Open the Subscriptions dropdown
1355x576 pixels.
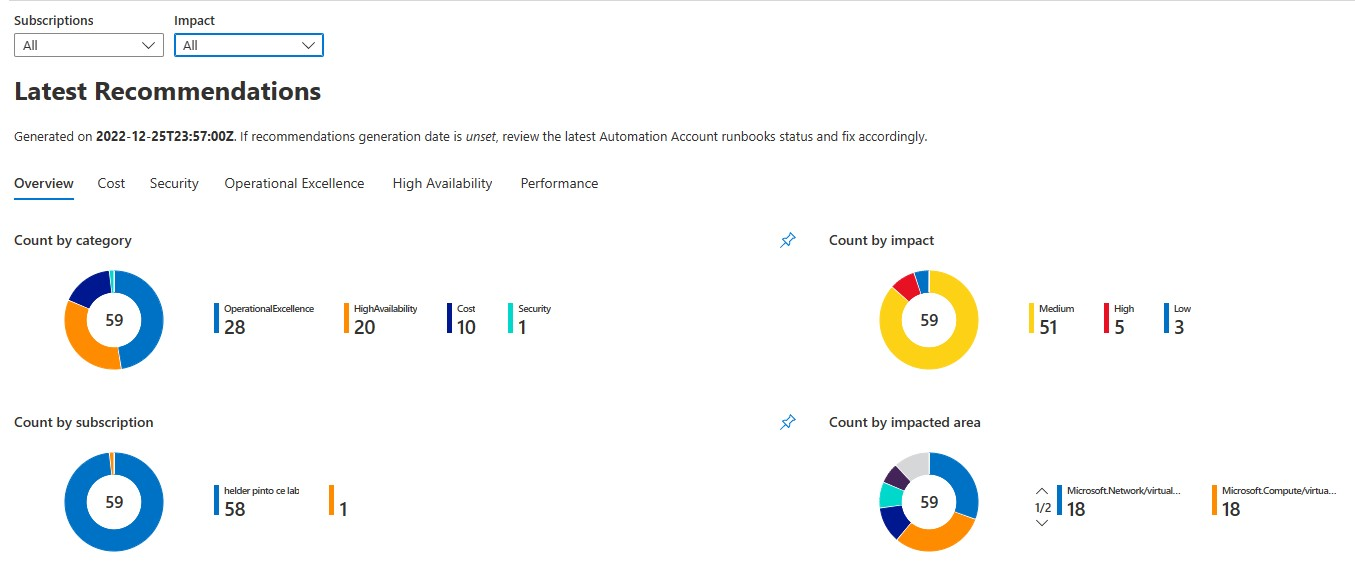(x=88, y=45)
